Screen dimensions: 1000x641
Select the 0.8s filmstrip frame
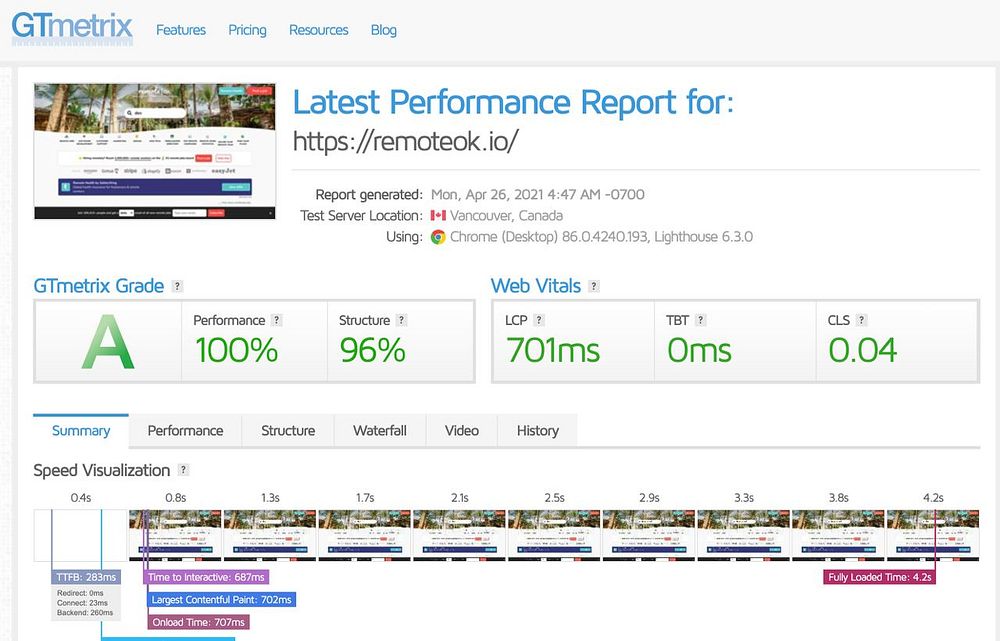pyautogui.click(x=175, y=535)
